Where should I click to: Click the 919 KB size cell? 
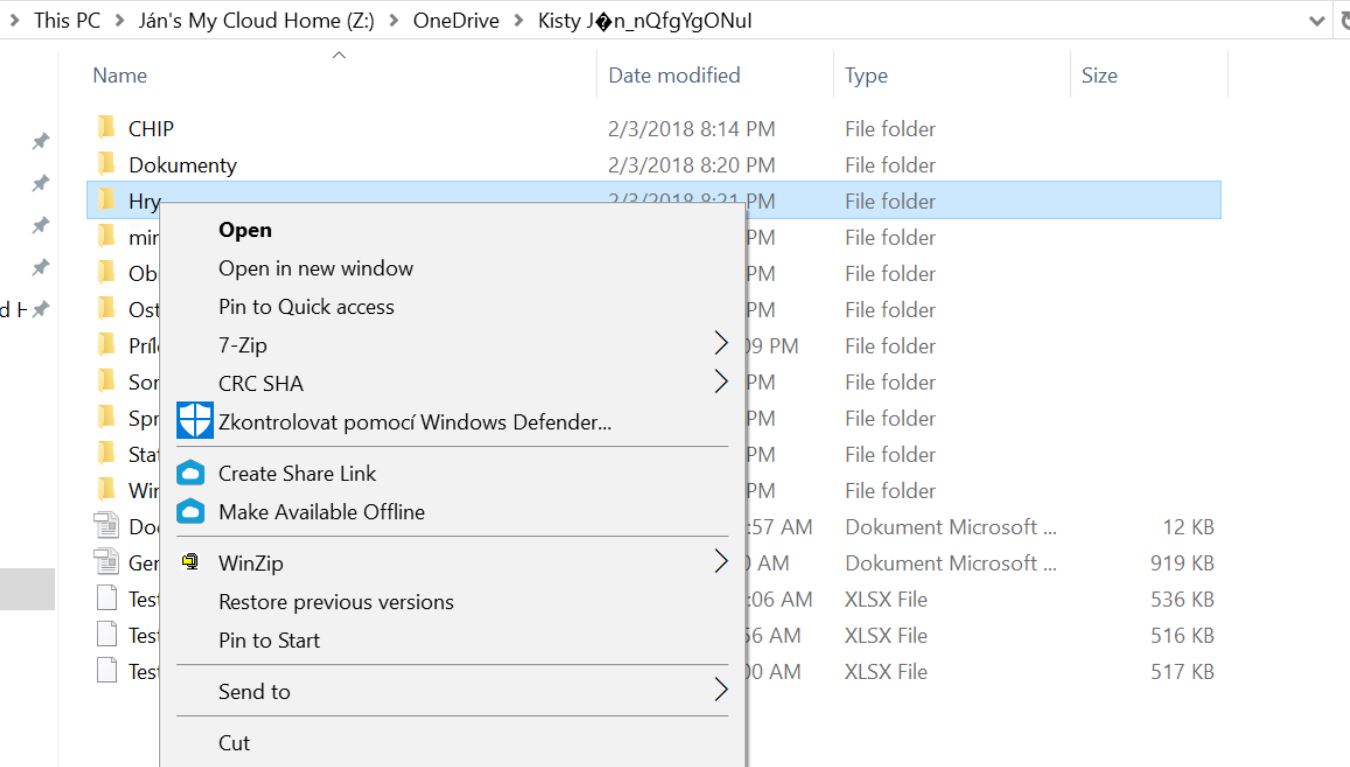click(1182, 562)
